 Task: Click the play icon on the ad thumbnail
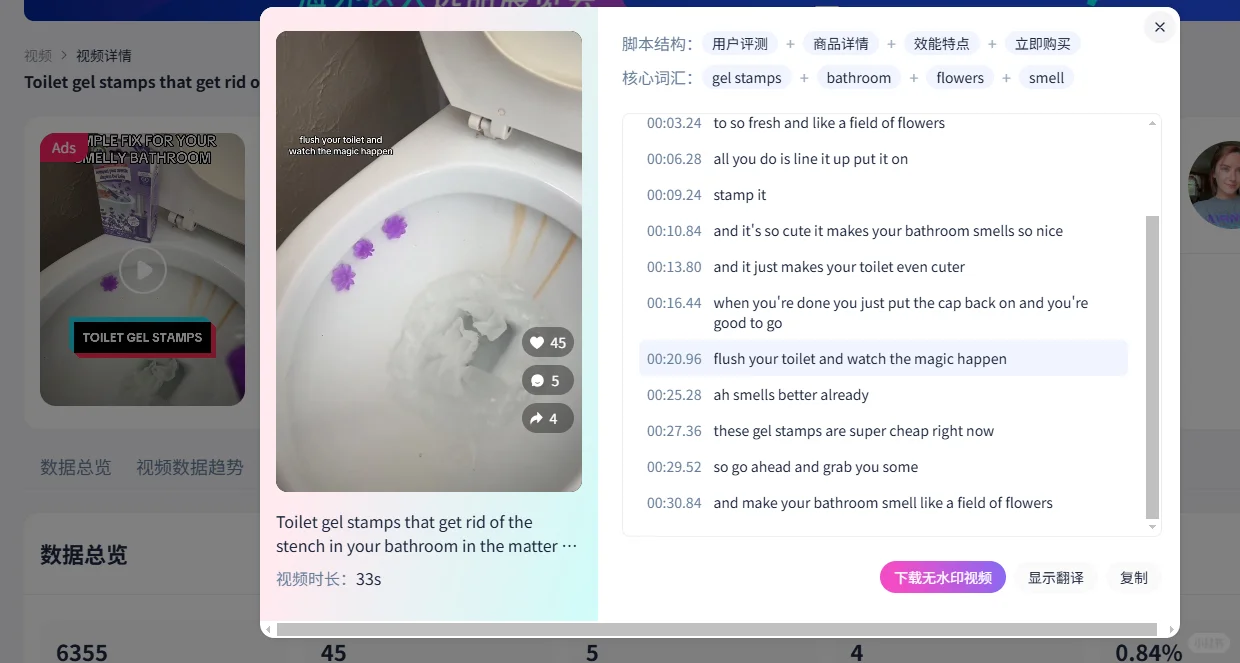point(143,268)
